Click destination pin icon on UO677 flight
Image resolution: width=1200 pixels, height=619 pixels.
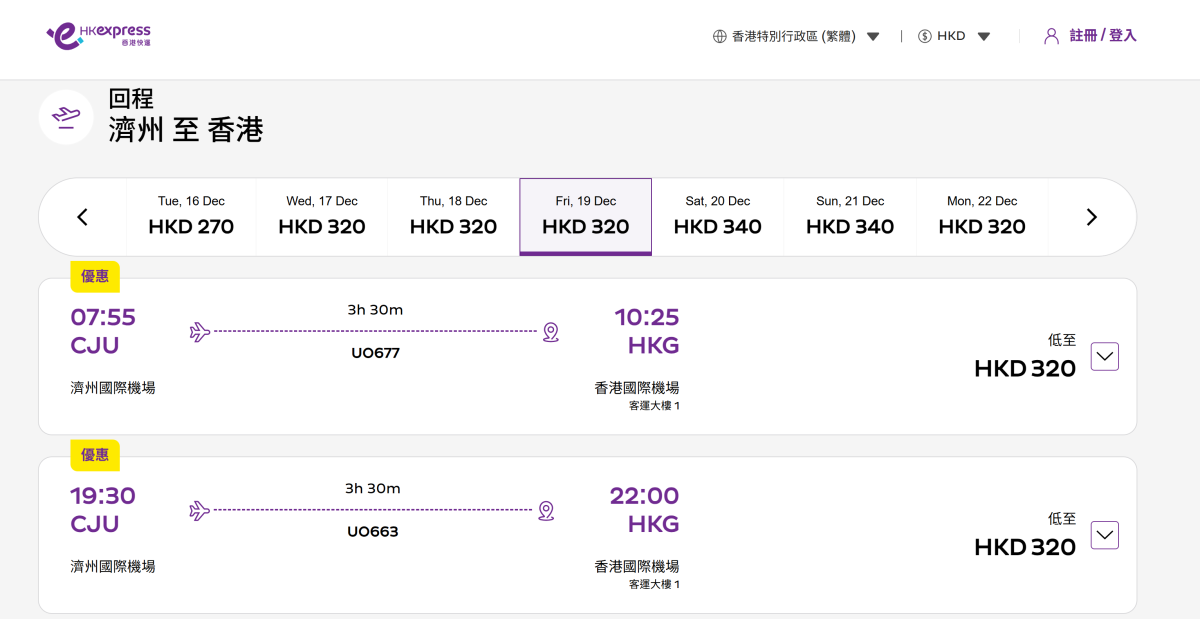pos(550,332)
